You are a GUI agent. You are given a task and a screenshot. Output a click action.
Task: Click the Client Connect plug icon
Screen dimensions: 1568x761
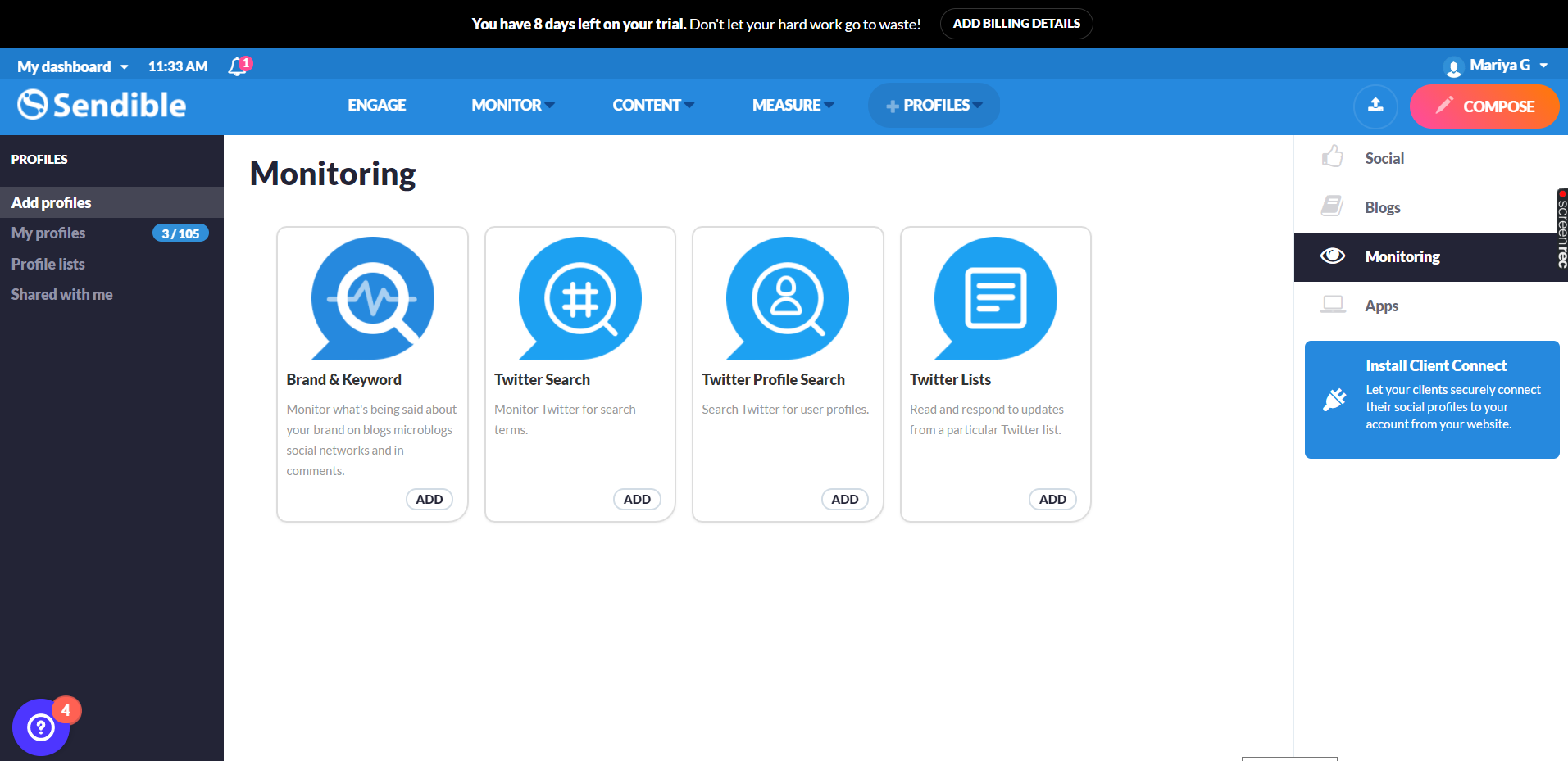tap(1335, 399)
